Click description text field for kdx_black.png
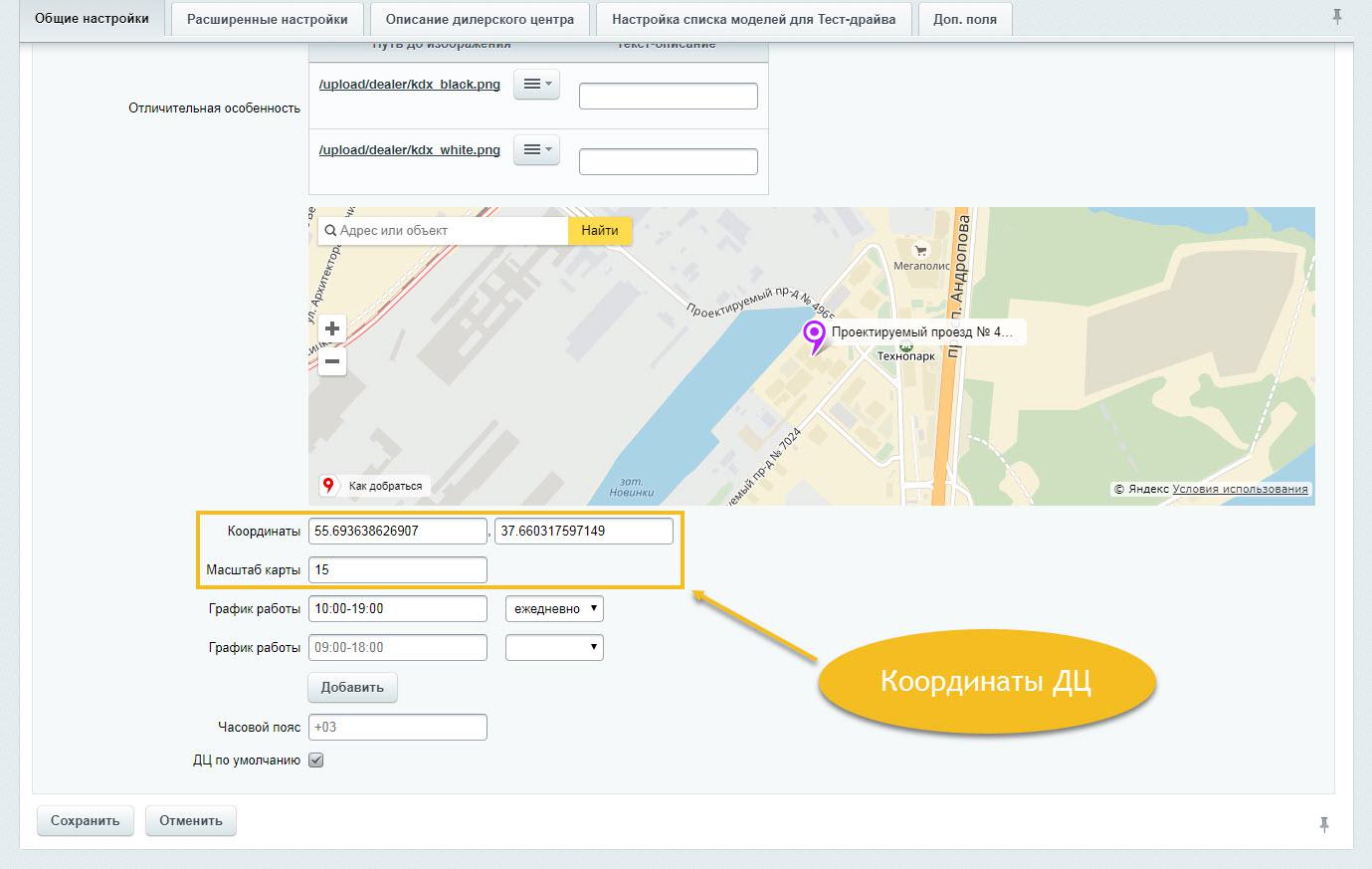Viewport: 1372px width, 869px height. click(669, 96)
